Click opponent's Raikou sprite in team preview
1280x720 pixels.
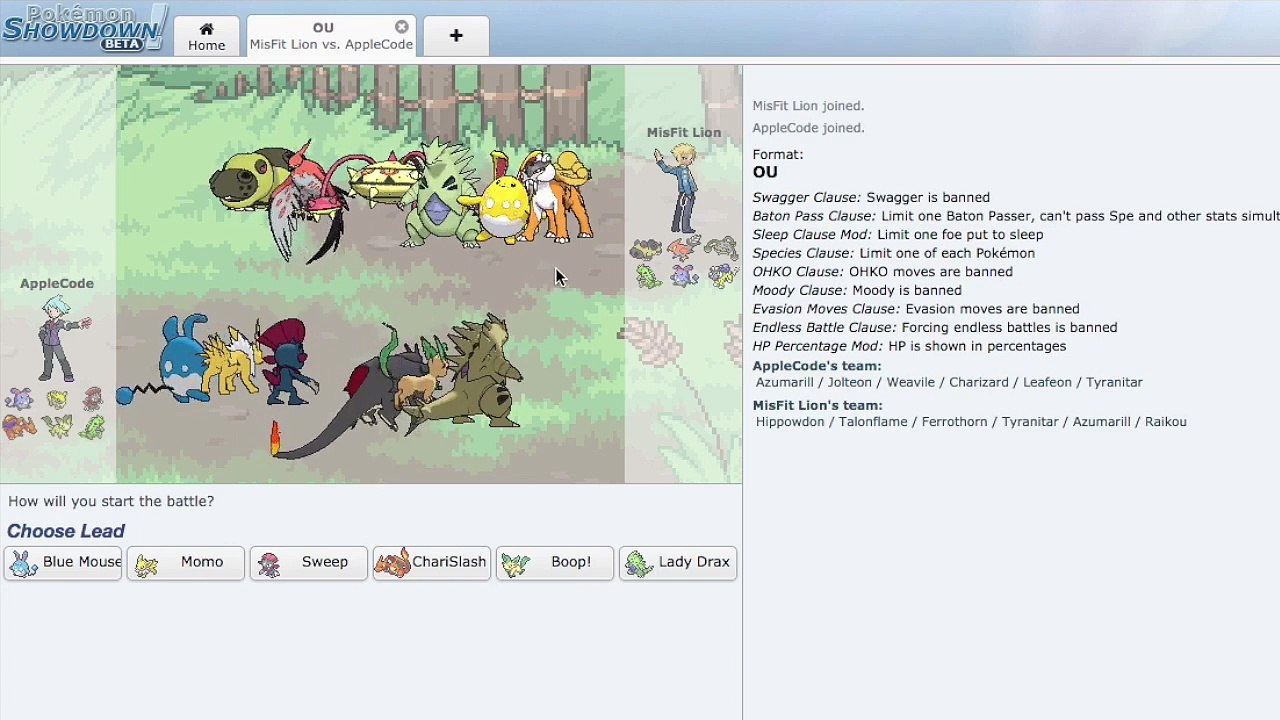tap(558, 195)
